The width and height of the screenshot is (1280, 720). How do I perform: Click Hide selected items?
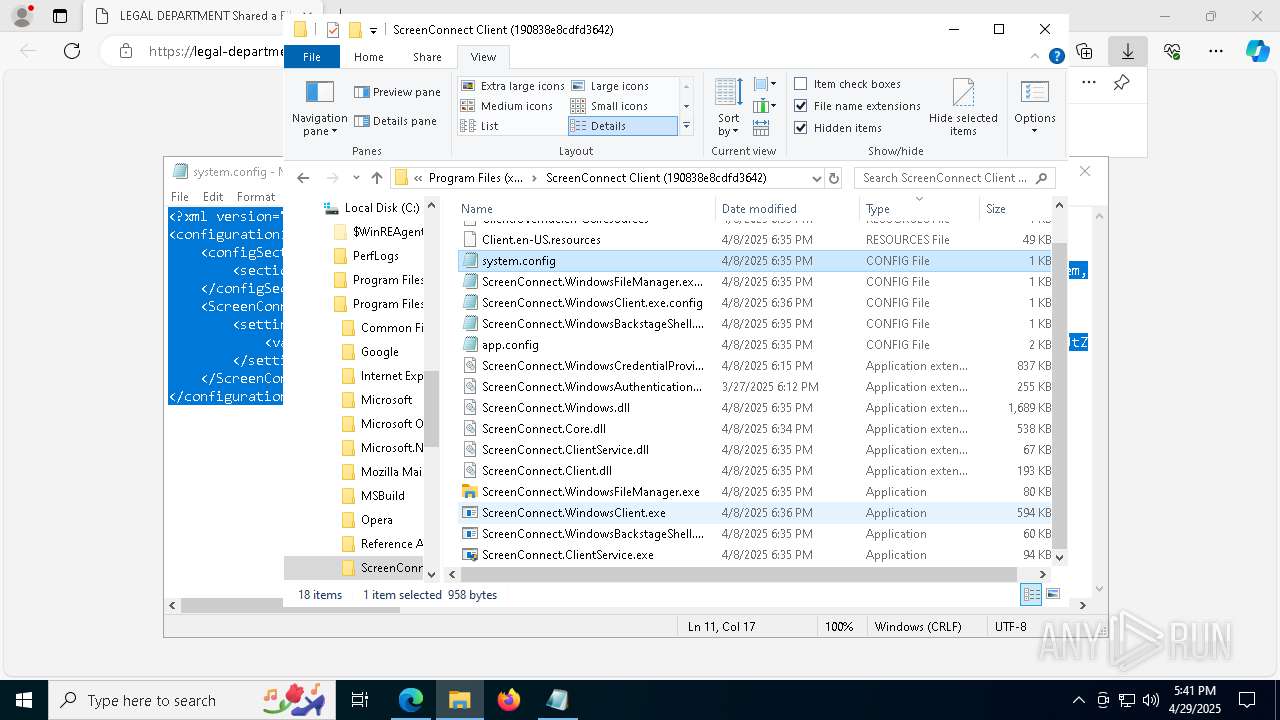[963, 108]
